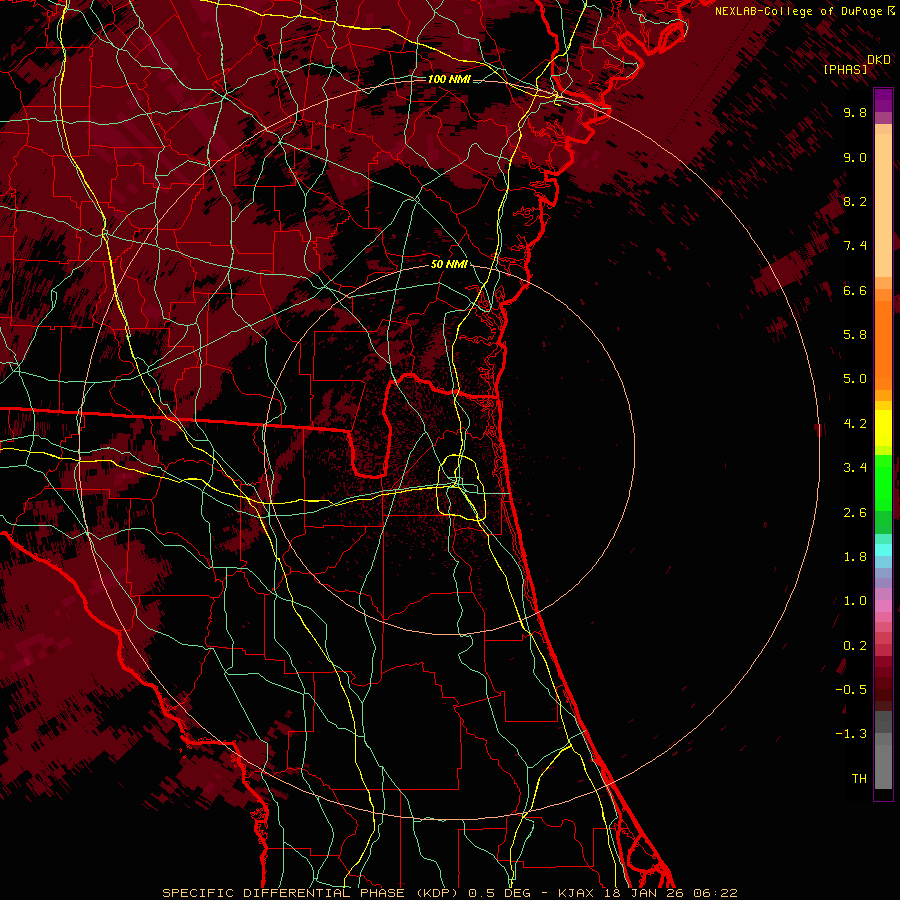This screenshot has height=900, width=900.
Task: Click the NEXLAB-College of DuPage label
Action: point(798,11)
